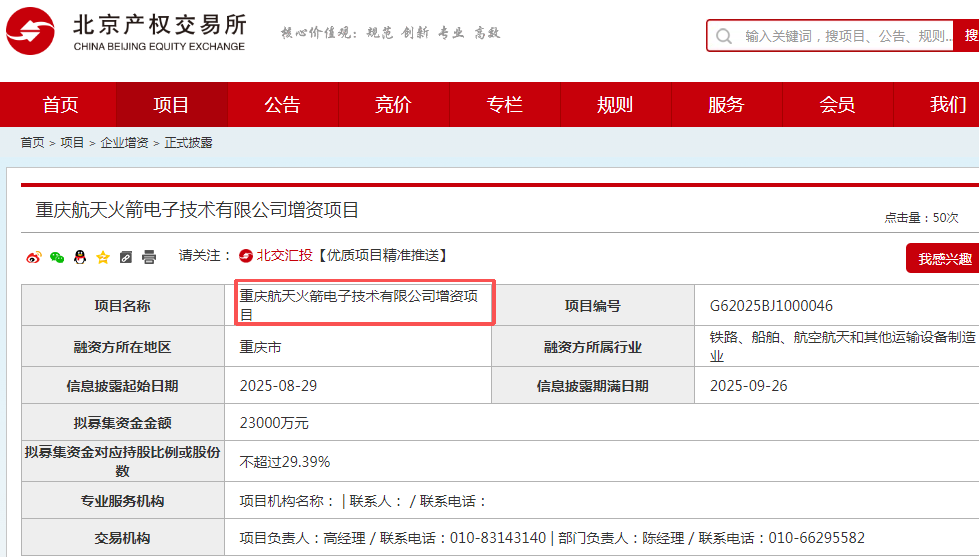Click the 拟募集资金金额 label cell
Screen dimensions: 979x557
tap(123, 423)
